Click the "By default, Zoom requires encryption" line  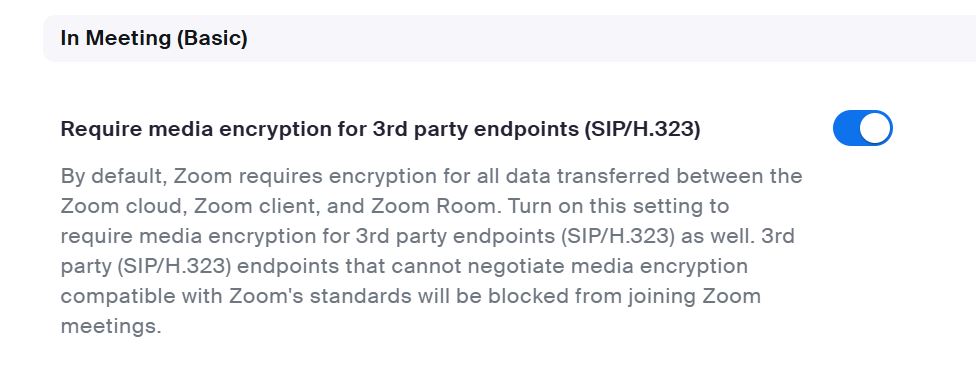431,176
